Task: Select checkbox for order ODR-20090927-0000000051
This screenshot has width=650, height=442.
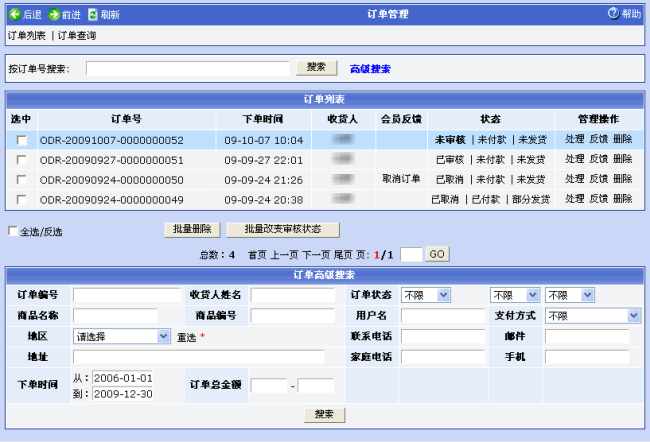Action: [22, 160]
